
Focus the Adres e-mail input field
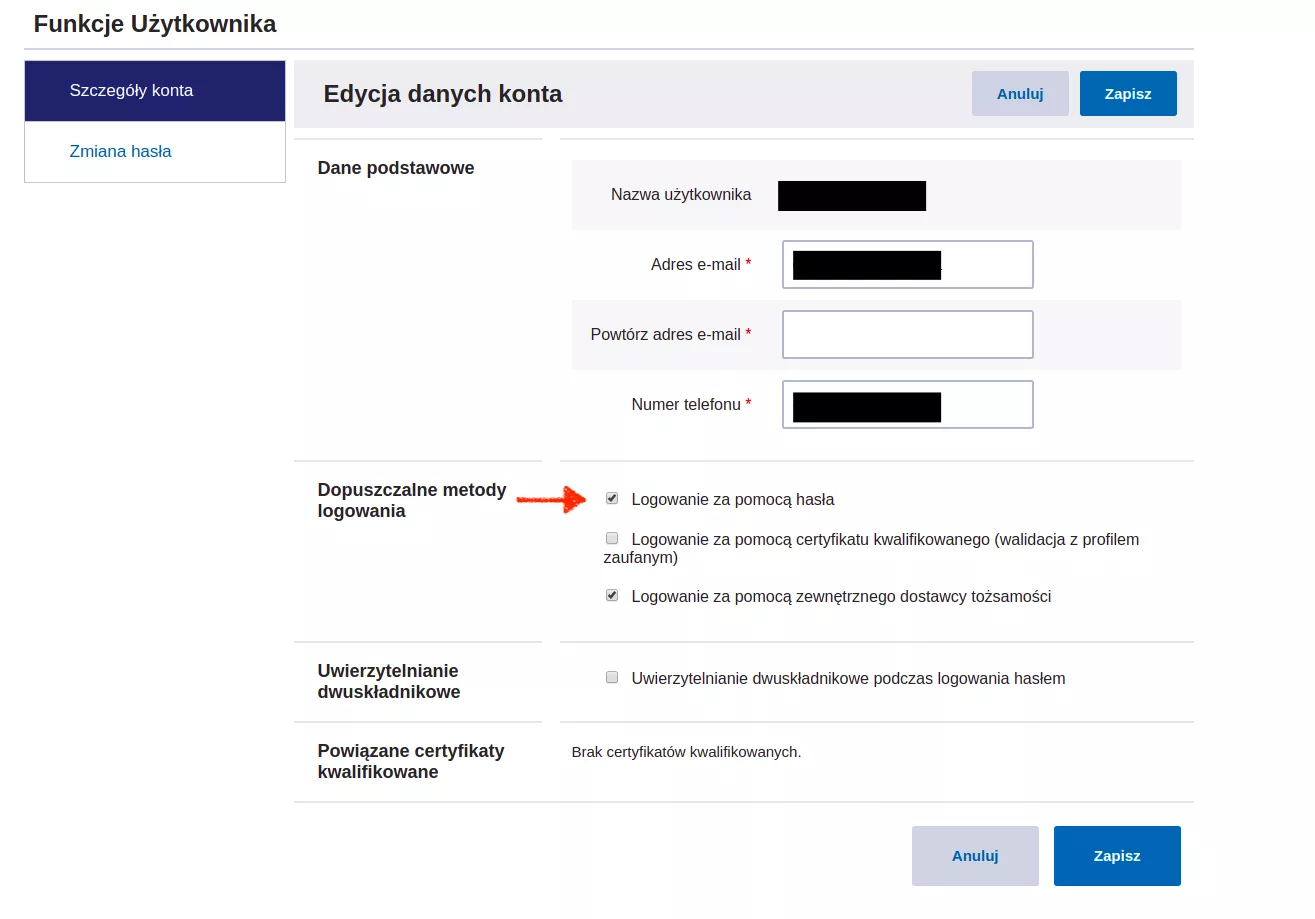point(985,265)
